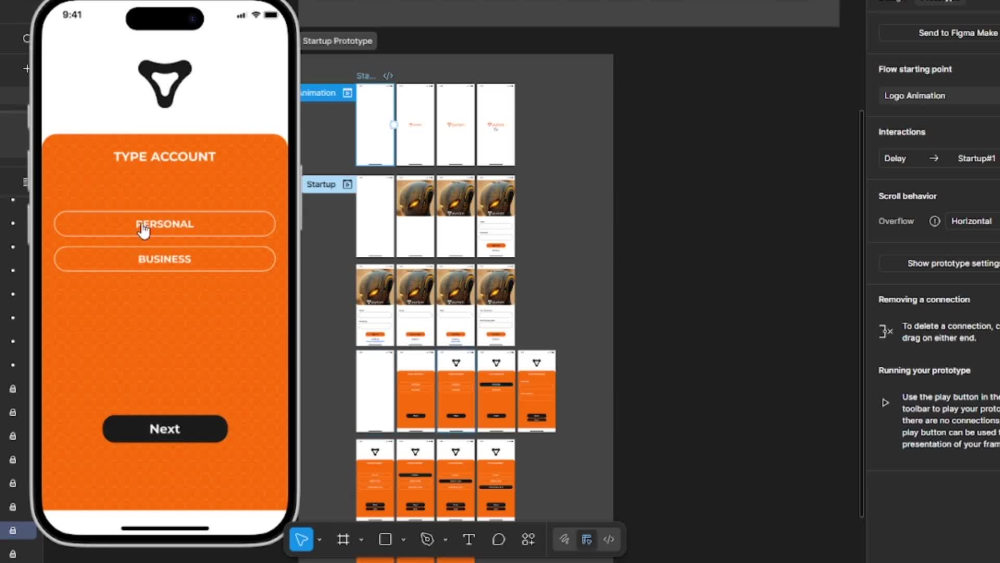Switch to Dev Mode in toolbar
Image resolution: width=1000 pixels, height=563 pixels.
(609, 539)
